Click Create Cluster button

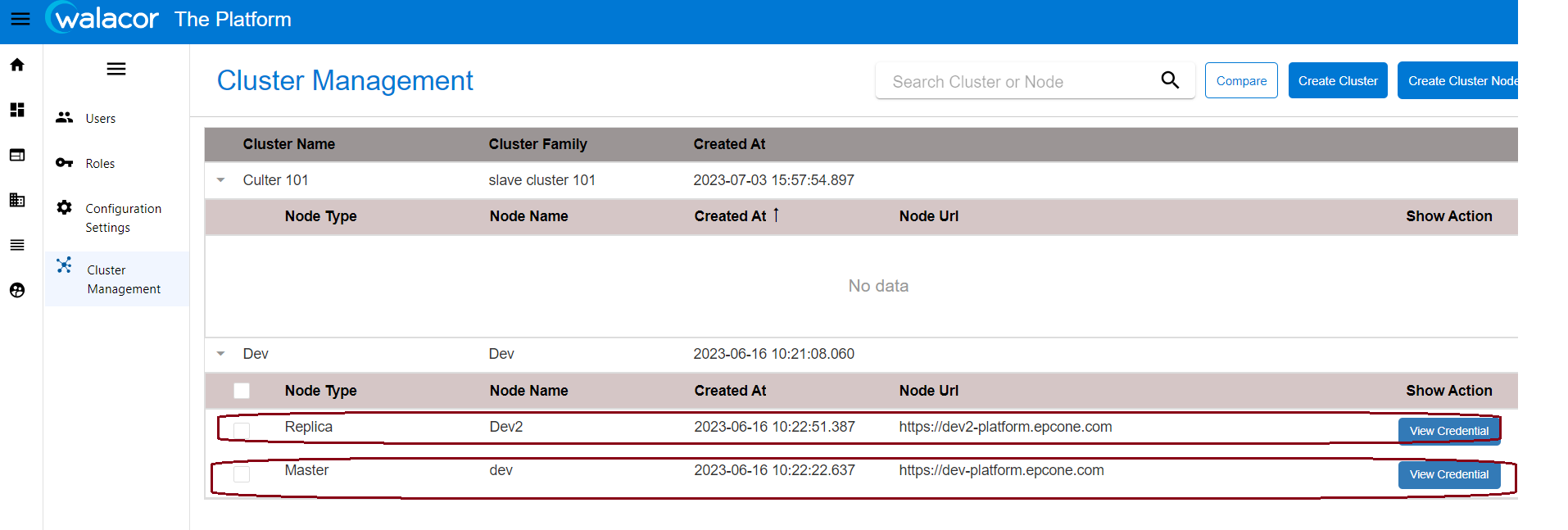1338,80
